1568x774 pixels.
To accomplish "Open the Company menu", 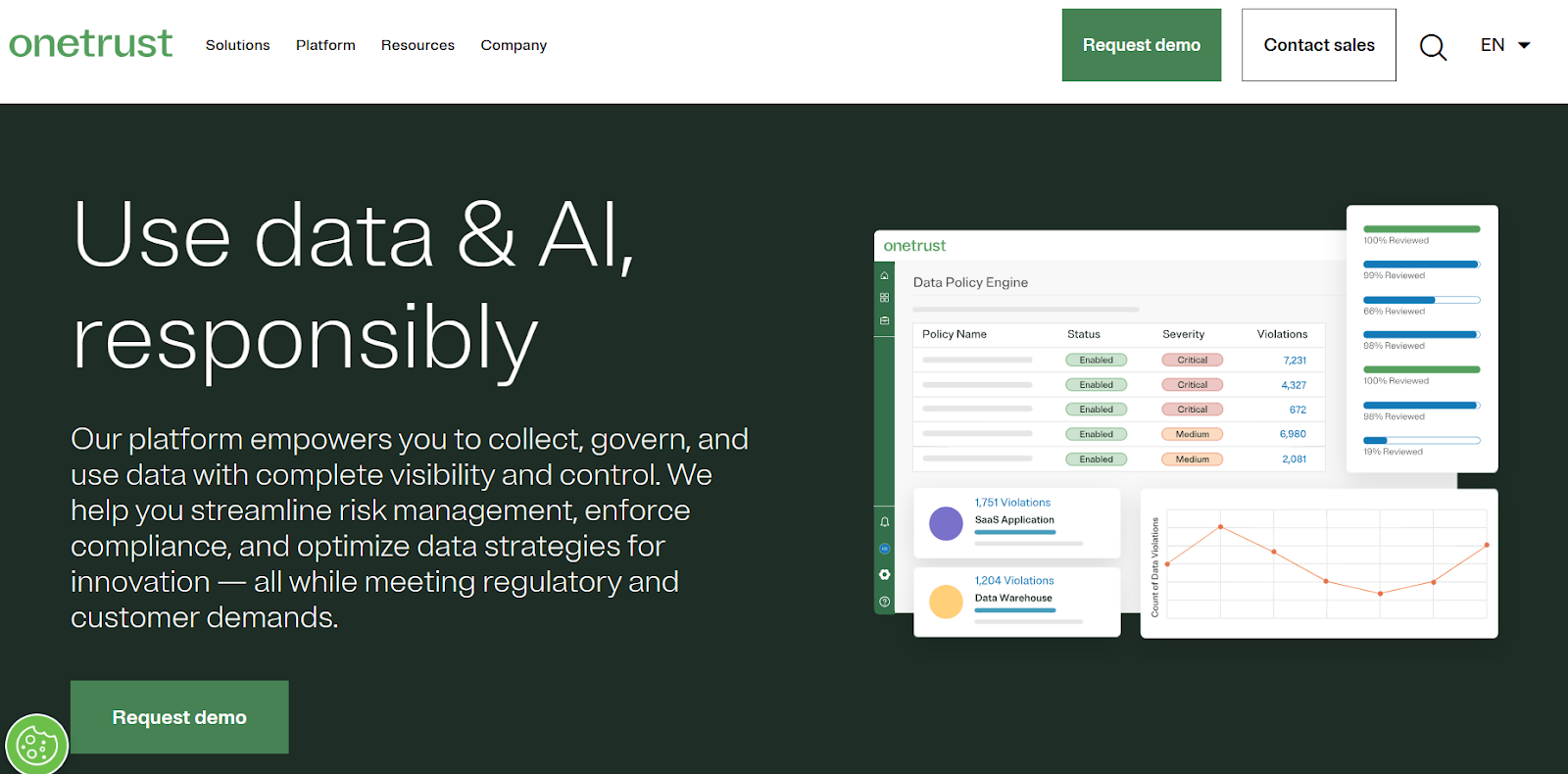I will (514, 45).
